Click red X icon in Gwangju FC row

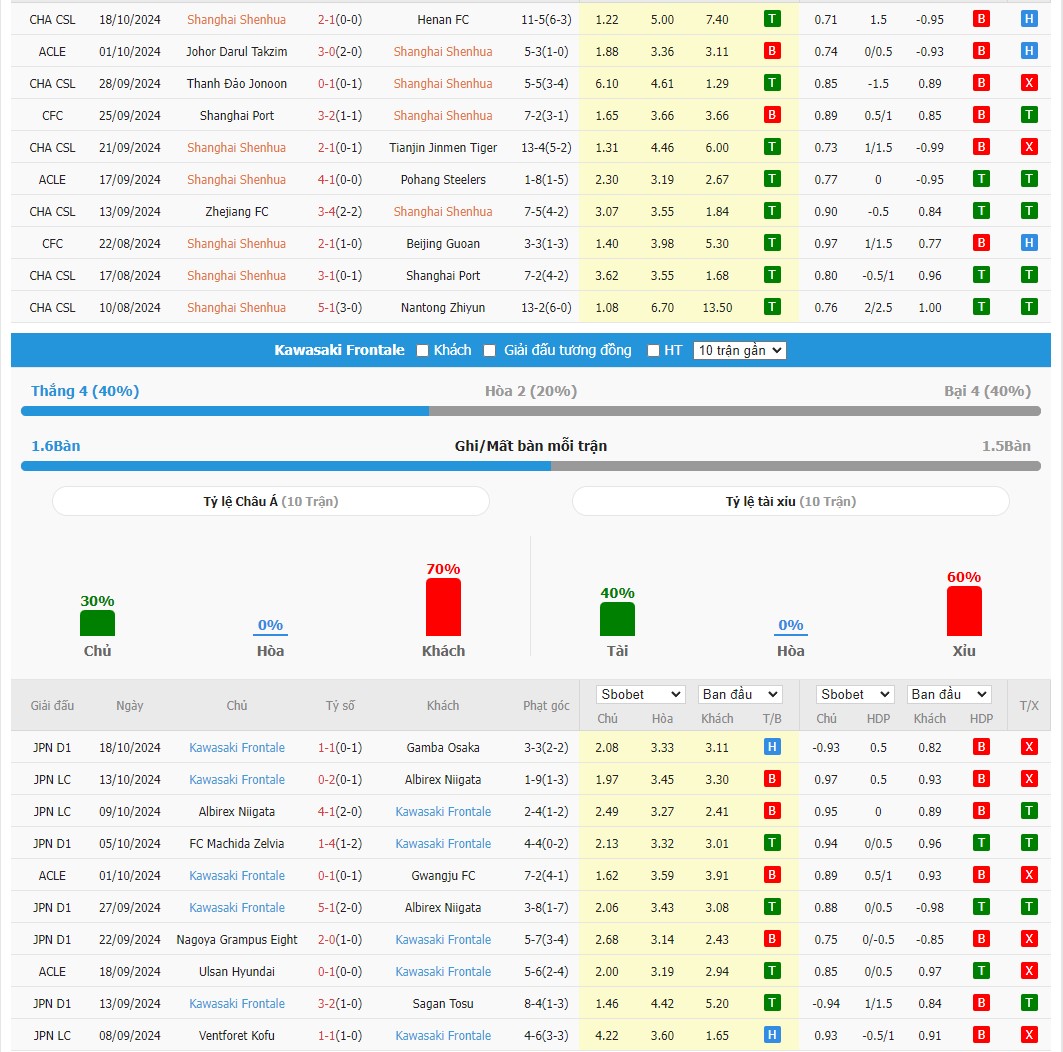coord(1029,875)
